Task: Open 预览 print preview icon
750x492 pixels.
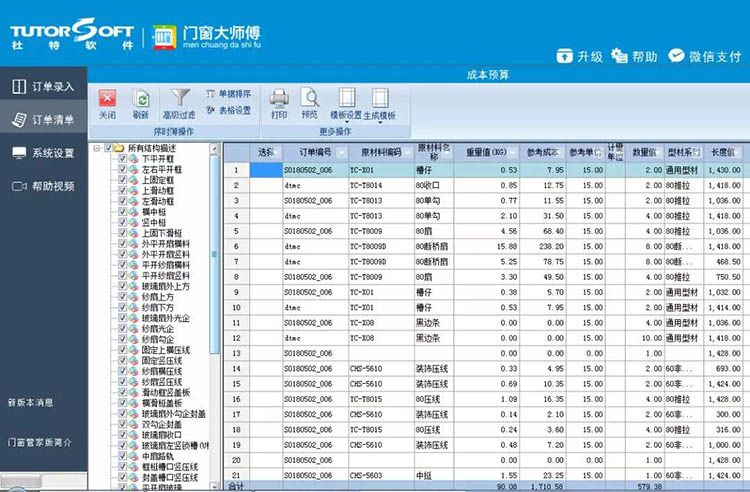Action: 310,99
